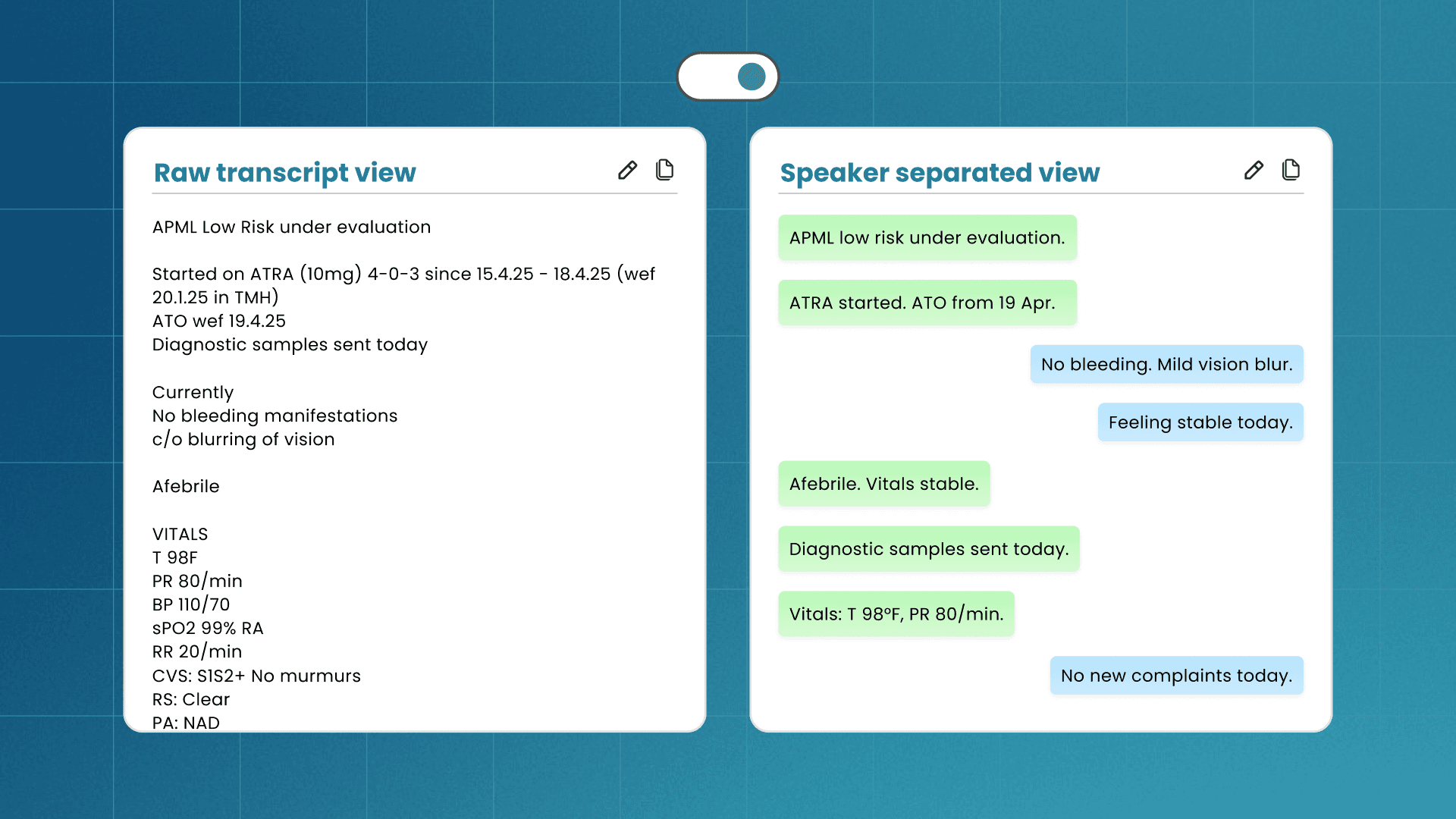Viewport: 1456px width, 819px height.
Task: Select the 'ATRA started. ATO from 19 Apr.' bubble
Action: pyautogui.click(x=927, y=303)
